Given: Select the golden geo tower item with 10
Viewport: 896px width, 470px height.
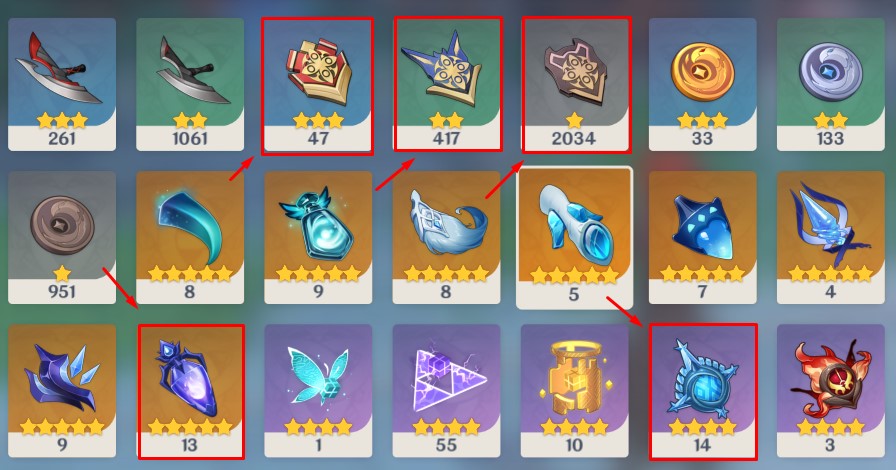Looking at the screenshot, I should pos(574,391).
